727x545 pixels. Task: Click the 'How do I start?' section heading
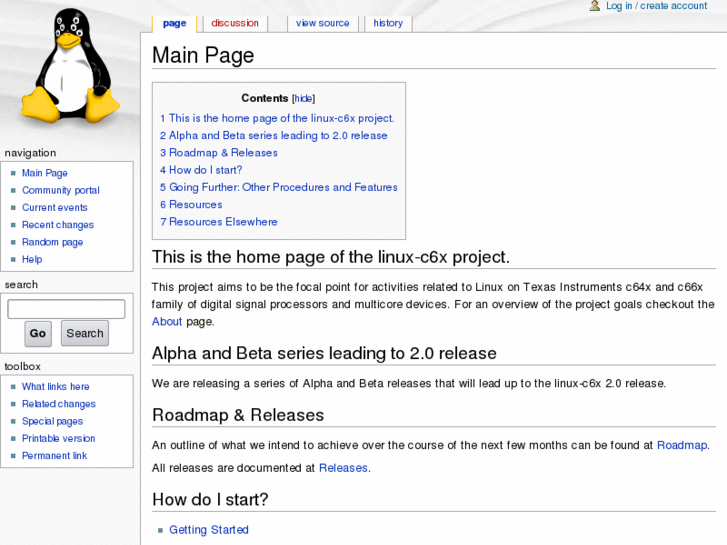[x=210, y=500]
